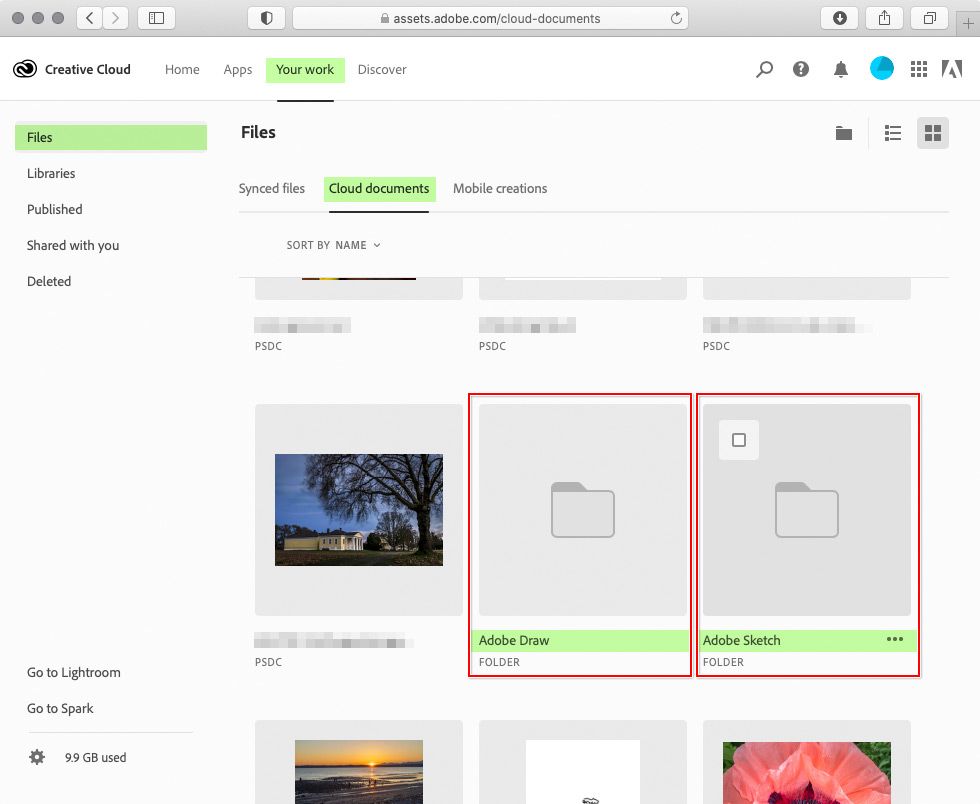Open the Adobe Sketch folder icon
Viewport: 980px width, 804px height.
(x=806, y=510)
